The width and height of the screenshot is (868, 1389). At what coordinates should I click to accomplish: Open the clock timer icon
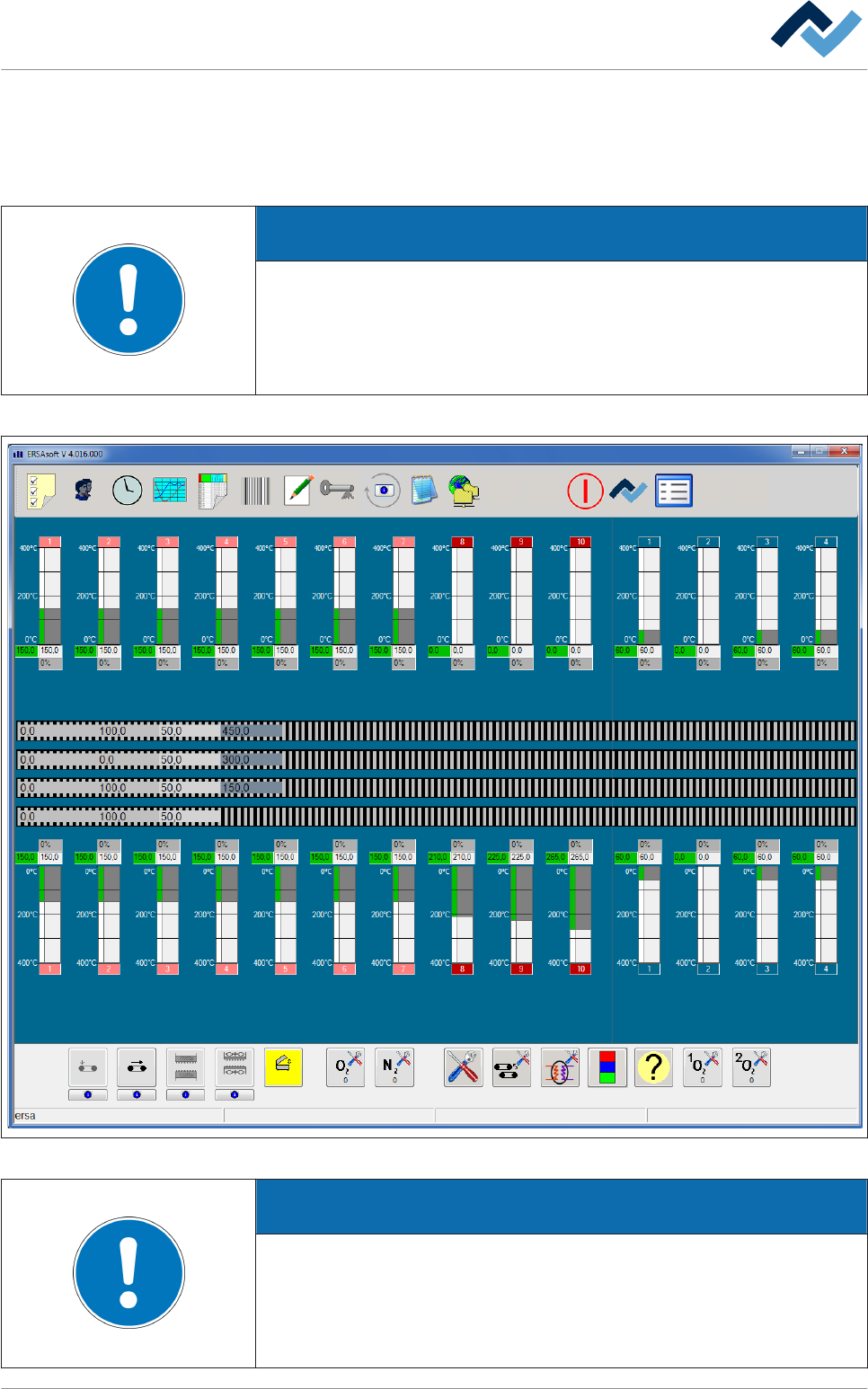coord(127,490)
